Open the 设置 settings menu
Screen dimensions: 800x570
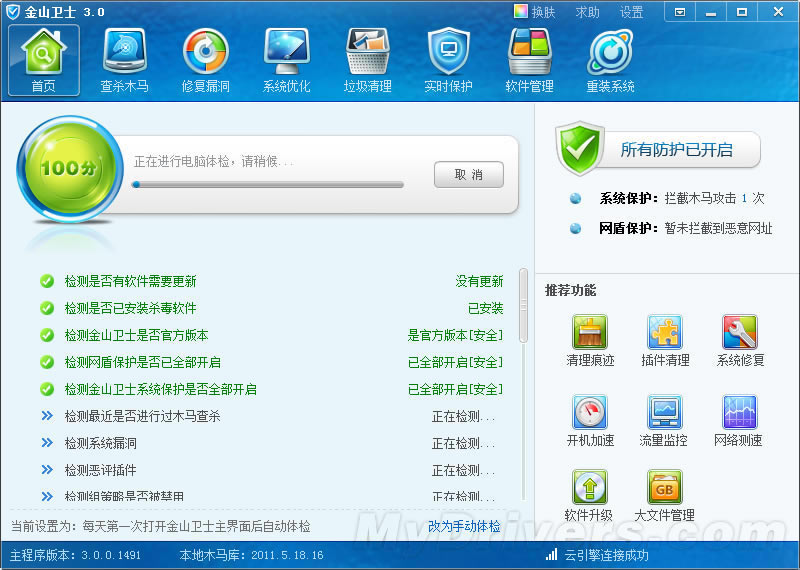tap(631, 12)
